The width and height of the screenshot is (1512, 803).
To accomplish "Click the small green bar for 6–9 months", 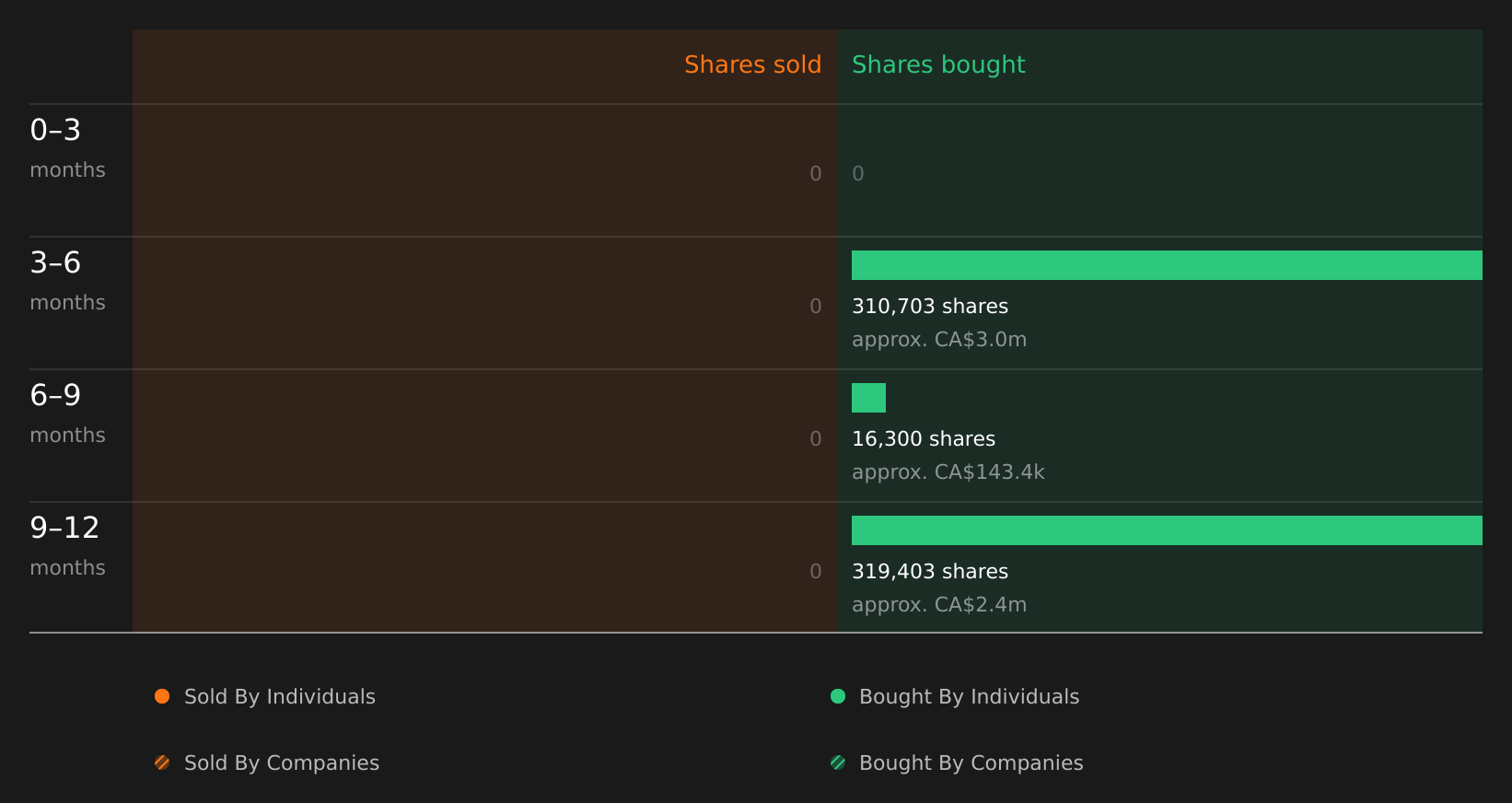I will click(868, 398).
